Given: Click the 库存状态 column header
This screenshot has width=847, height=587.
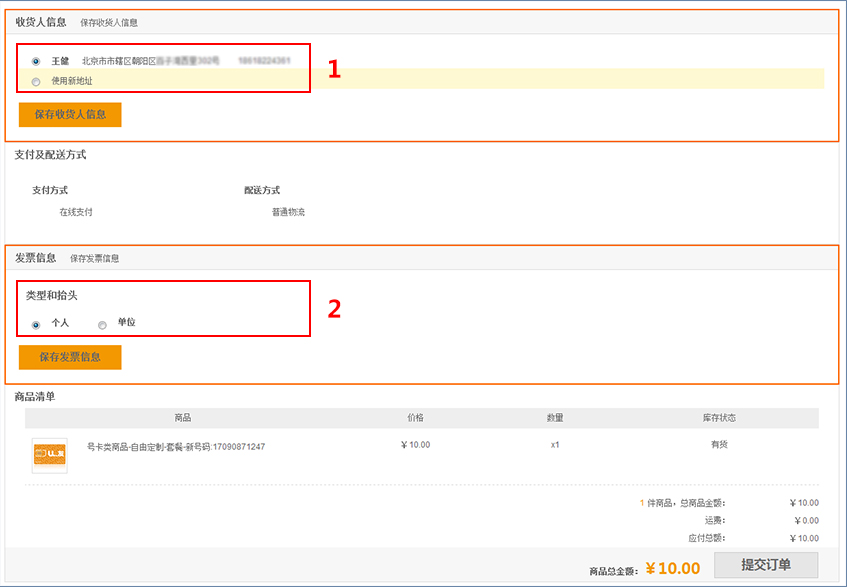Looking at the screenshot, I should 719,417.
